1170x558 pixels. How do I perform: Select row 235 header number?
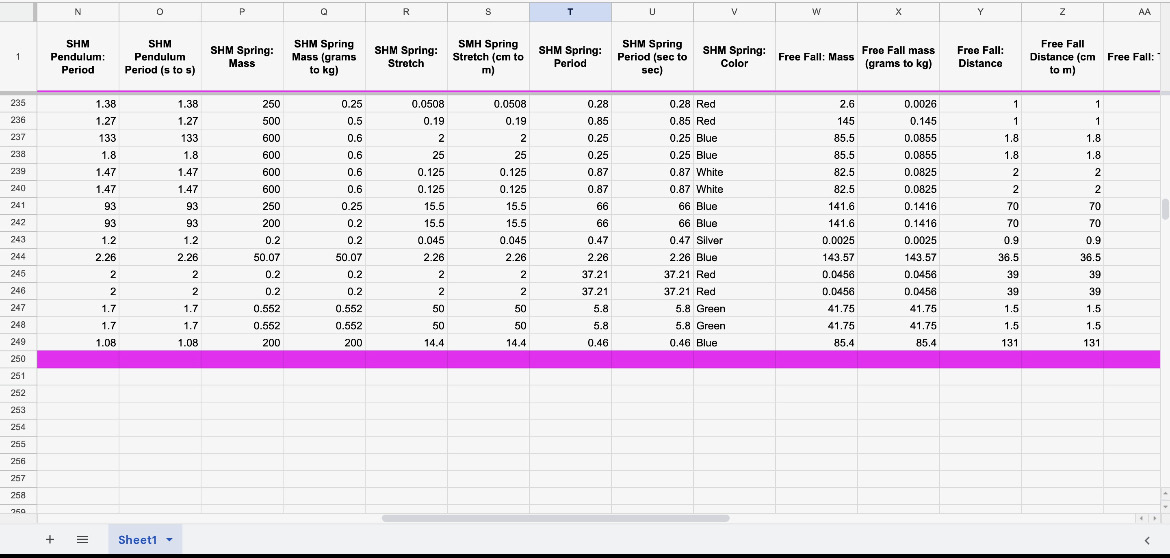pos(19,104)
